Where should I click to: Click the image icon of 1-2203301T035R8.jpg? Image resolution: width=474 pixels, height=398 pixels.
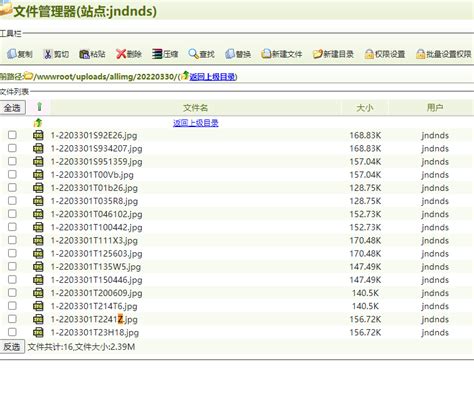click(38, 201)
